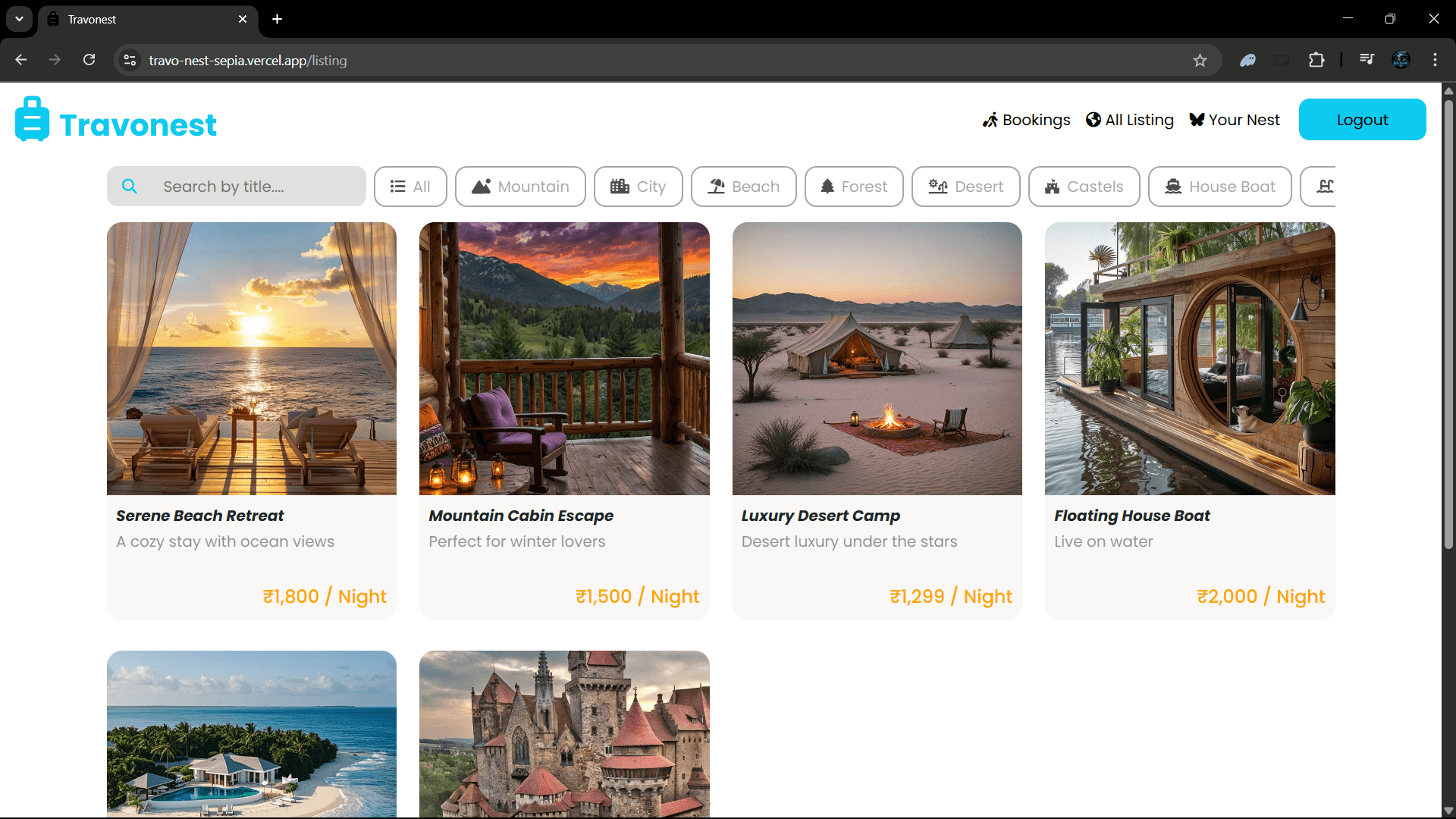Click the Bookings hiking icon

pos(990,120)
